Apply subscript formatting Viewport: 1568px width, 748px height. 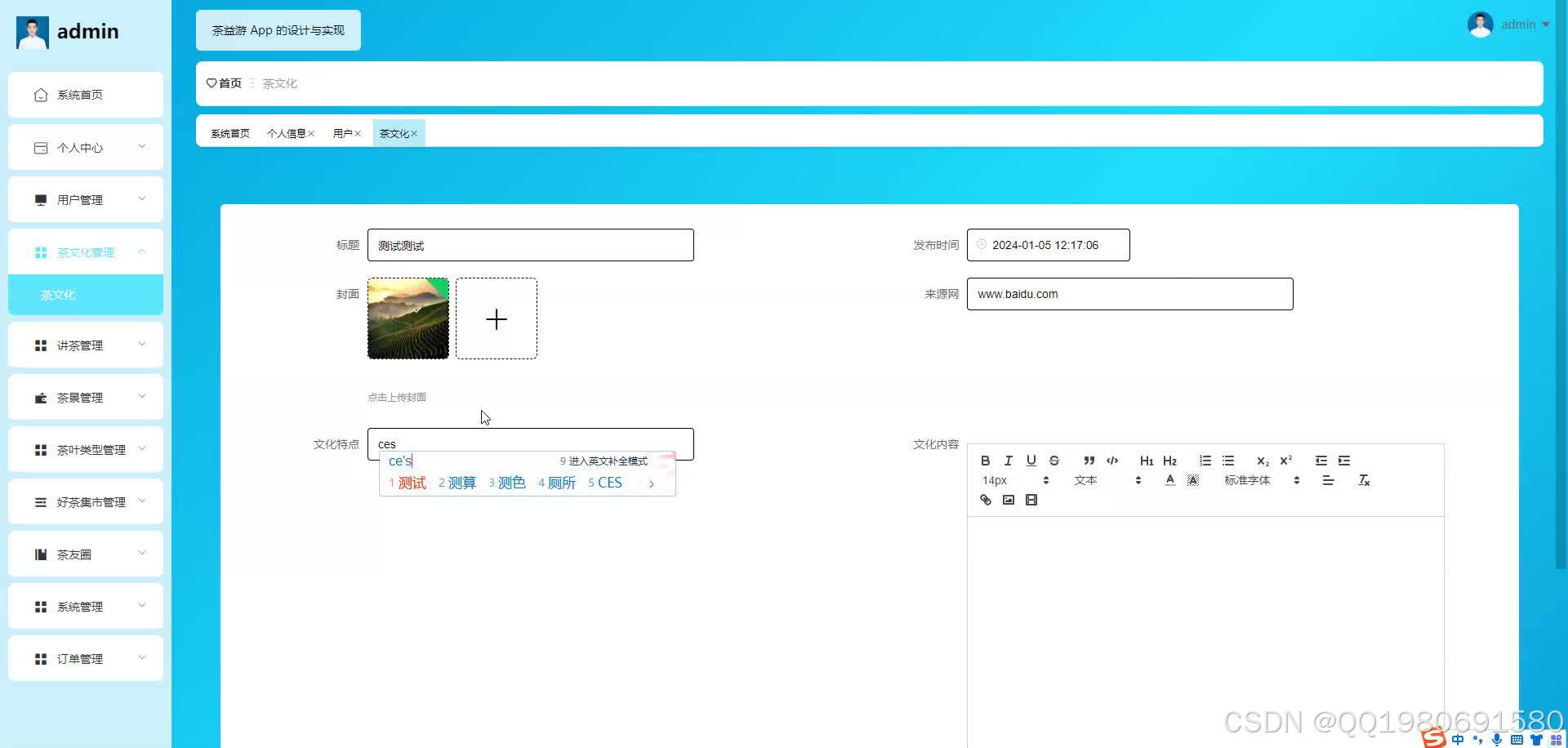[1263, 461]
